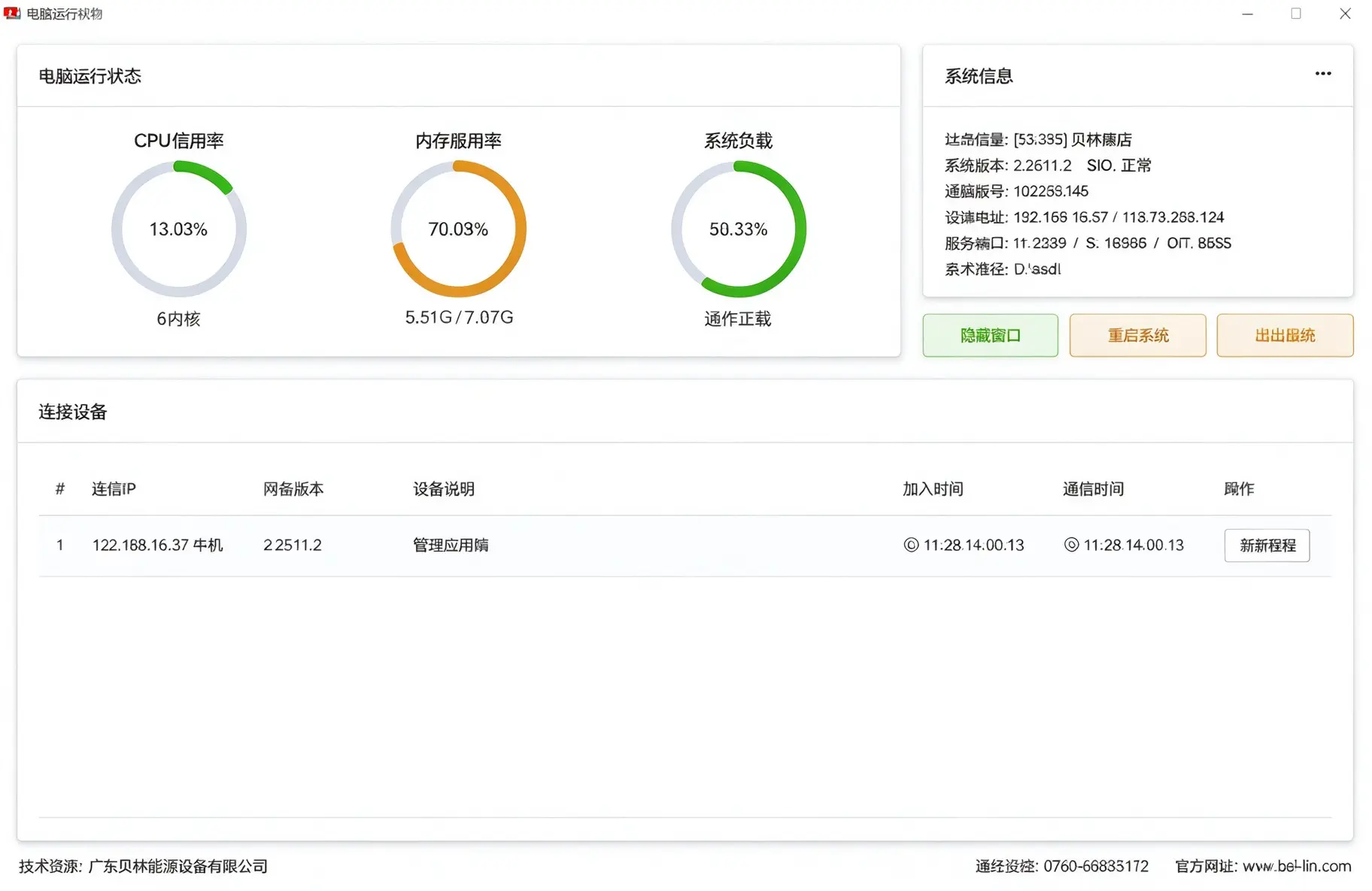This screenshot has width=1372, height=891.
Task: Click the 通信时间 column header
Action: tap(1093, 489)
